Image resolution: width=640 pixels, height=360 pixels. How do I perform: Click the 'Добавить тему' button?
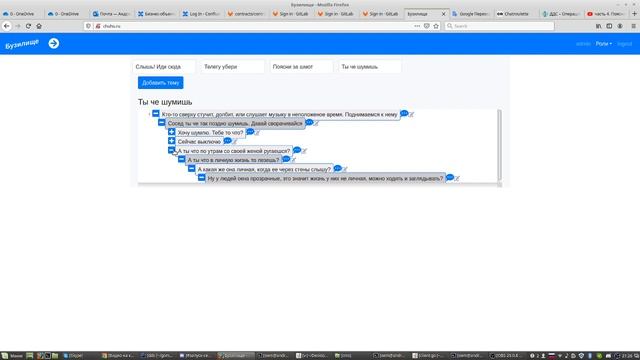pyautogui.click(x=160, y=83)
